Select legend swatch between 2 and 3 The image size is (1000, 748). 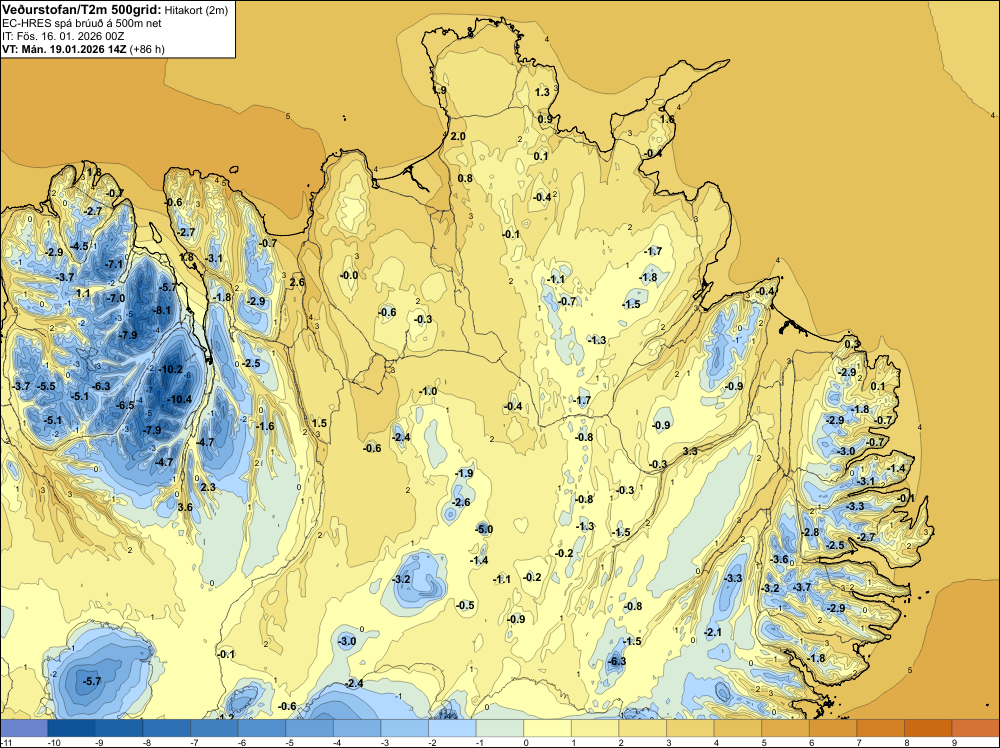(642, 728)
